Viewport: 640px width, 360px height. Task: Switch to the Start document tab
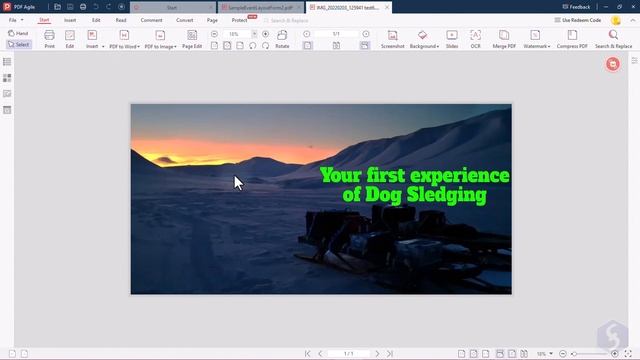[172, 7]
